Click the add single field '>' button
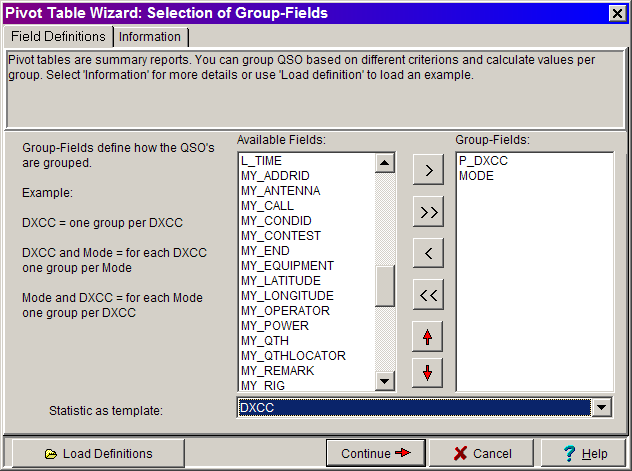Image resolution: width=632 pixels, height=471 pixels. click(x=427, y=169)
